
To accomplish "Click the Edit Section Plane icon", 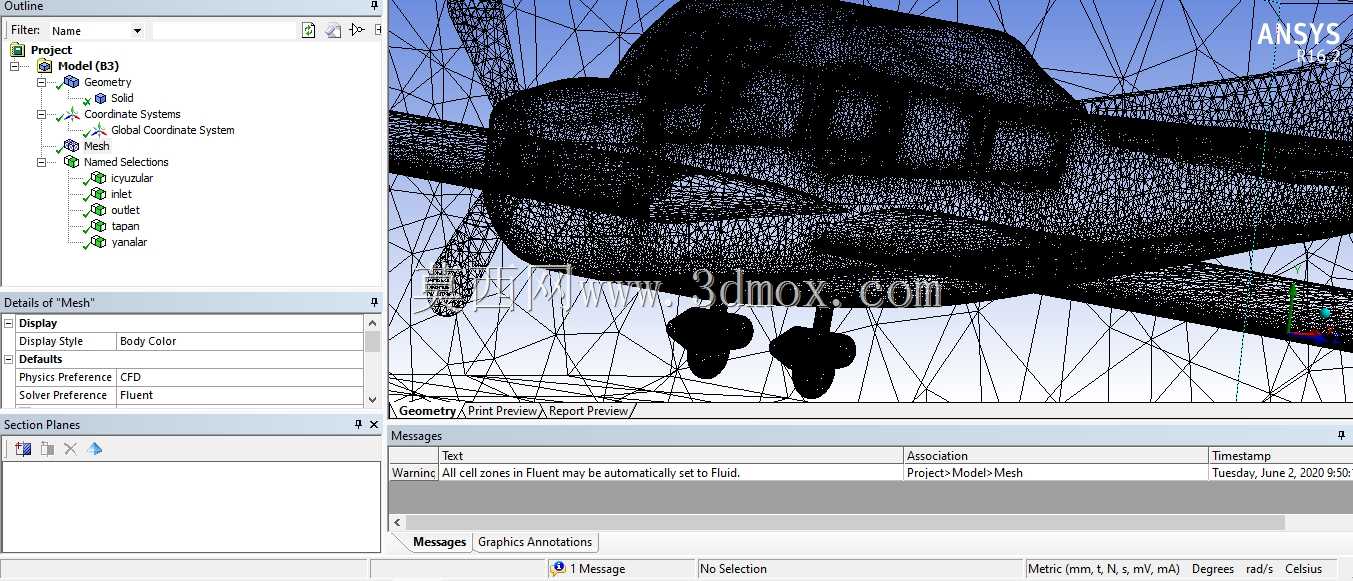I will (47, 449).
